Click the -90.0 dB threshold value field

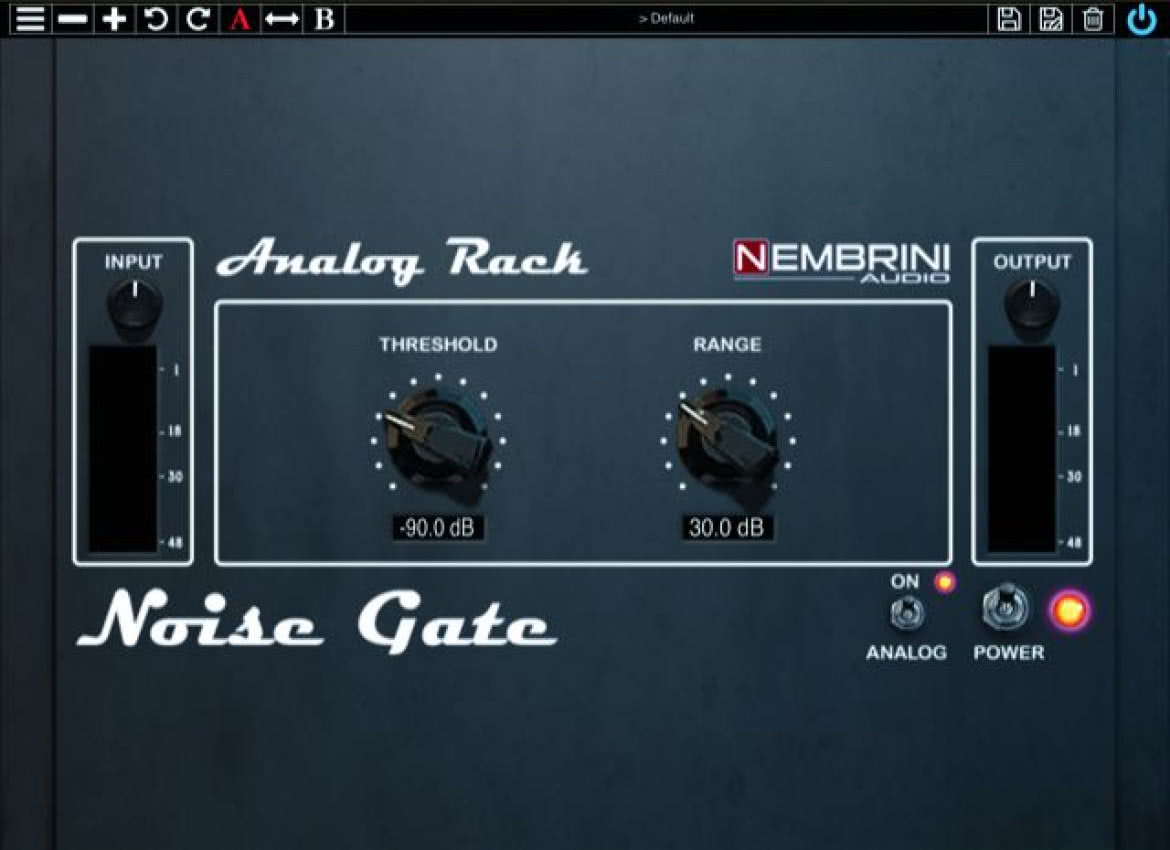point(438,528)
